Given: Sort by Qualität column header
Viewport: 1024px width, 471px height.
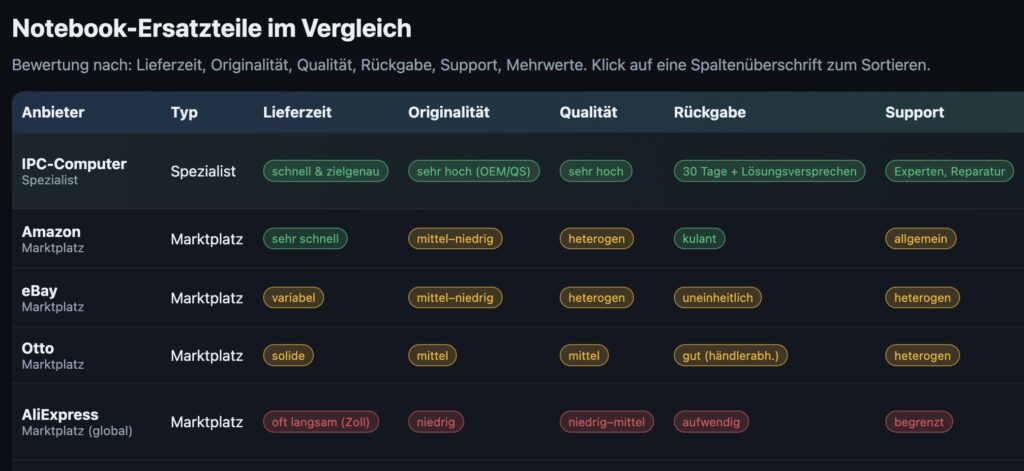Looking at the screenshot, I should tap(588, 112).
